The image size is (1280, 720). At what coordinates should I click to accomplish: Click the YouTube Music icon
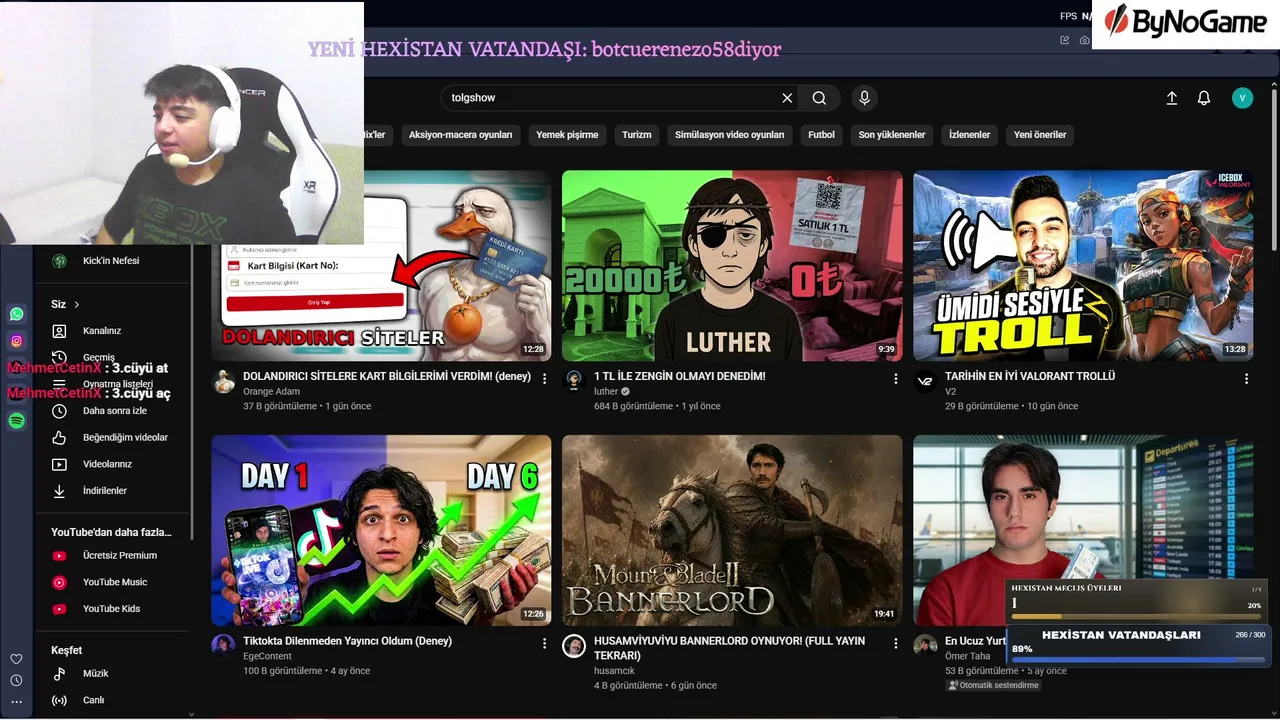pyautogui.click(x=59, y=582)
